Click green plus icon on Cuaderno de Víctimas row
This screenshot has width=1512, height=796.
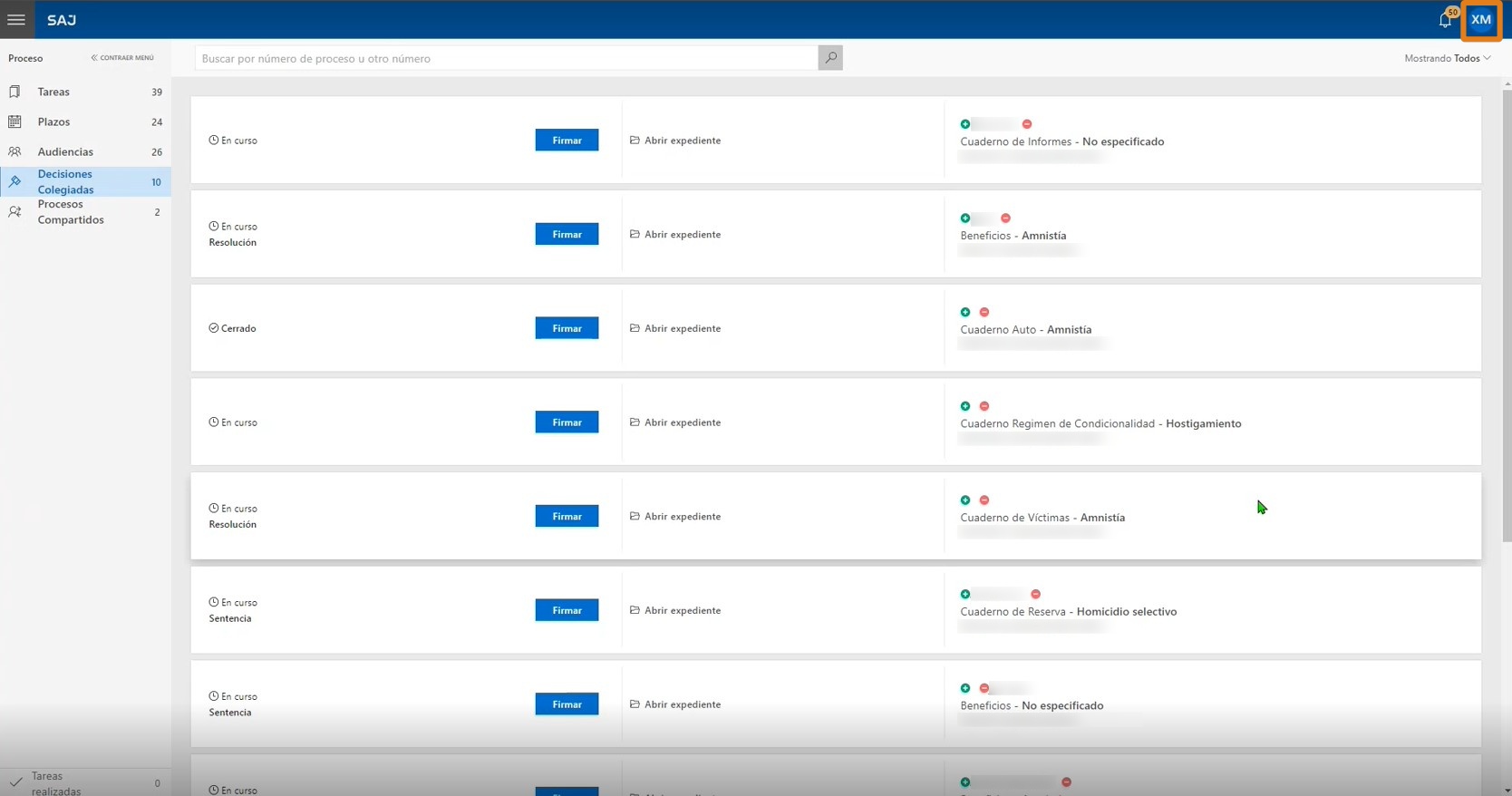pos(965,500)
